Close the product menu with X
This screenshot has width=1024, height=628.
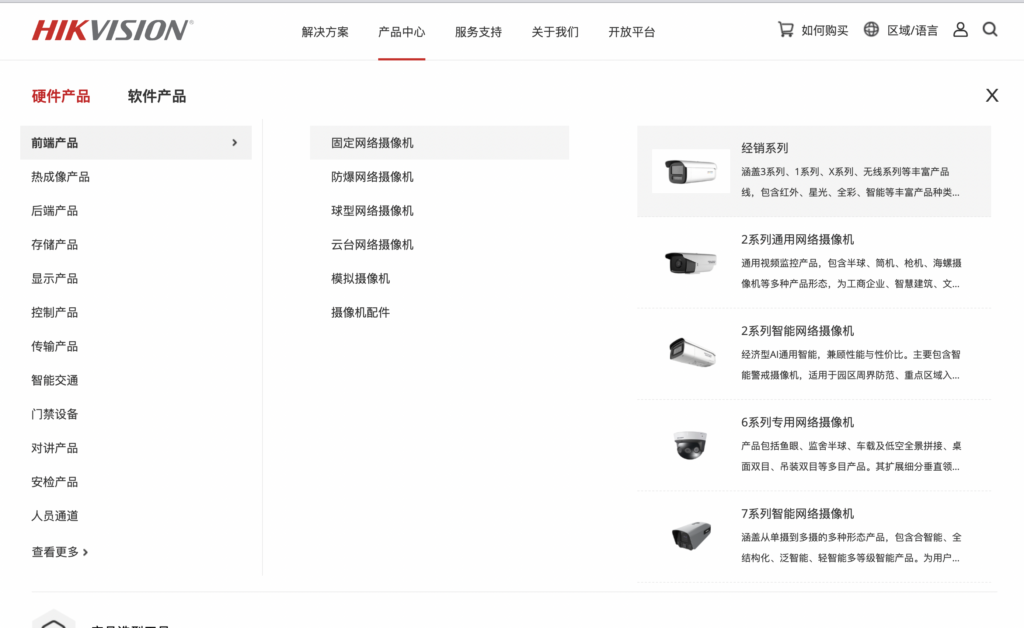992,95
